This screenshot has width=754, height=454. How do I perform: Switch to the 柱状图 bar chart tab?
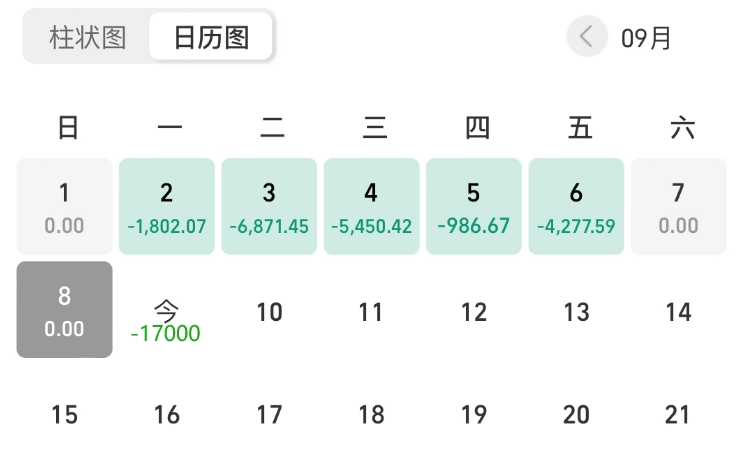[88, 38]
